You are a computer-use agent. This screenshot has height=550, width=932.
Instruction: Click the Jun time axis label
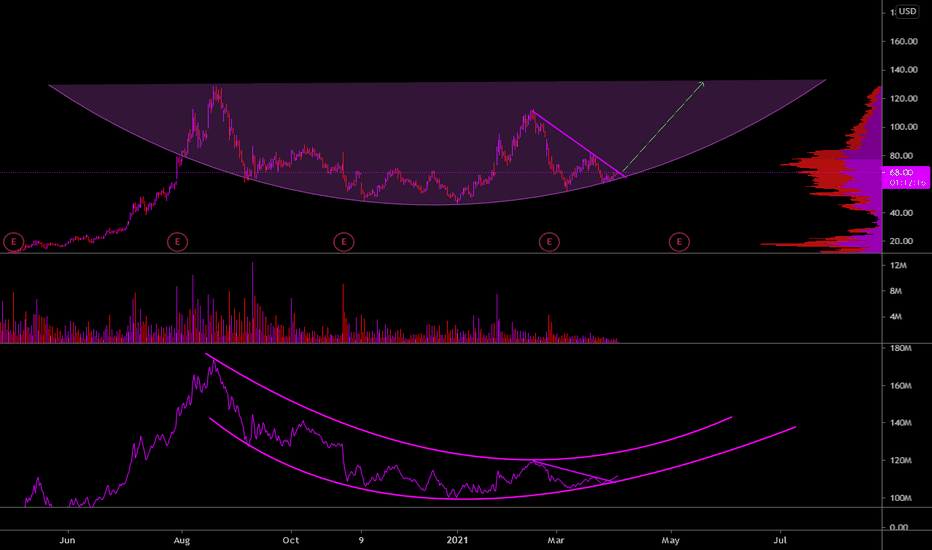(68, 540)
